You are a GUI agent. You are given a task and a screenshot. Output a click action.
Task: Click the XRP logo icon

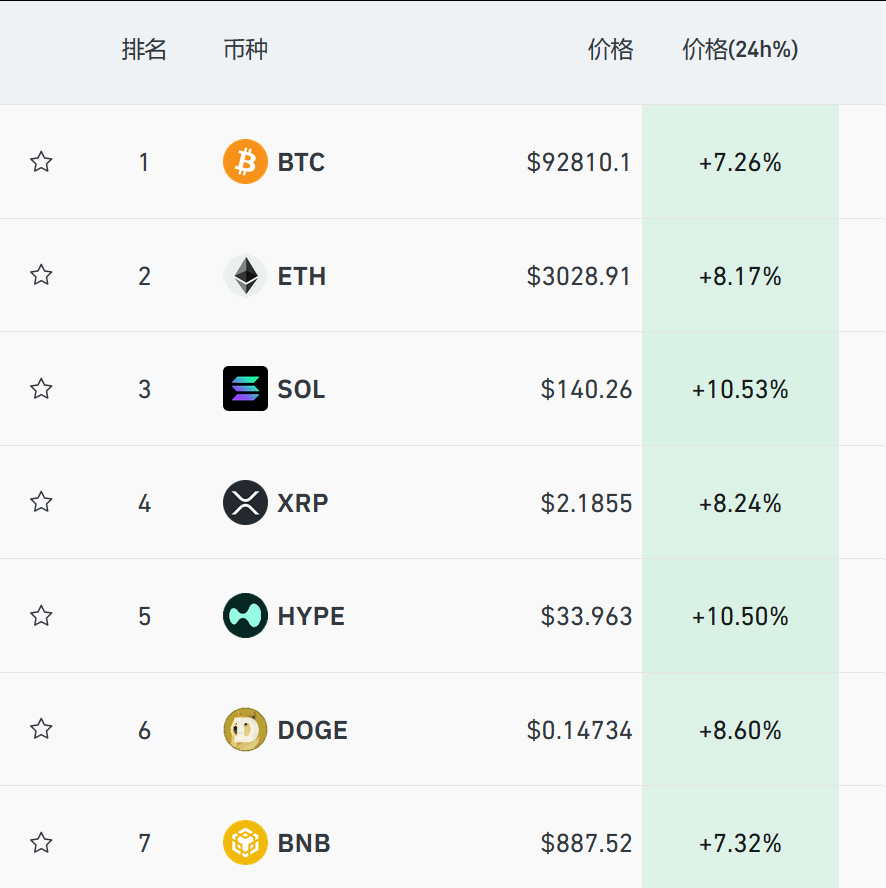point(245,502)
